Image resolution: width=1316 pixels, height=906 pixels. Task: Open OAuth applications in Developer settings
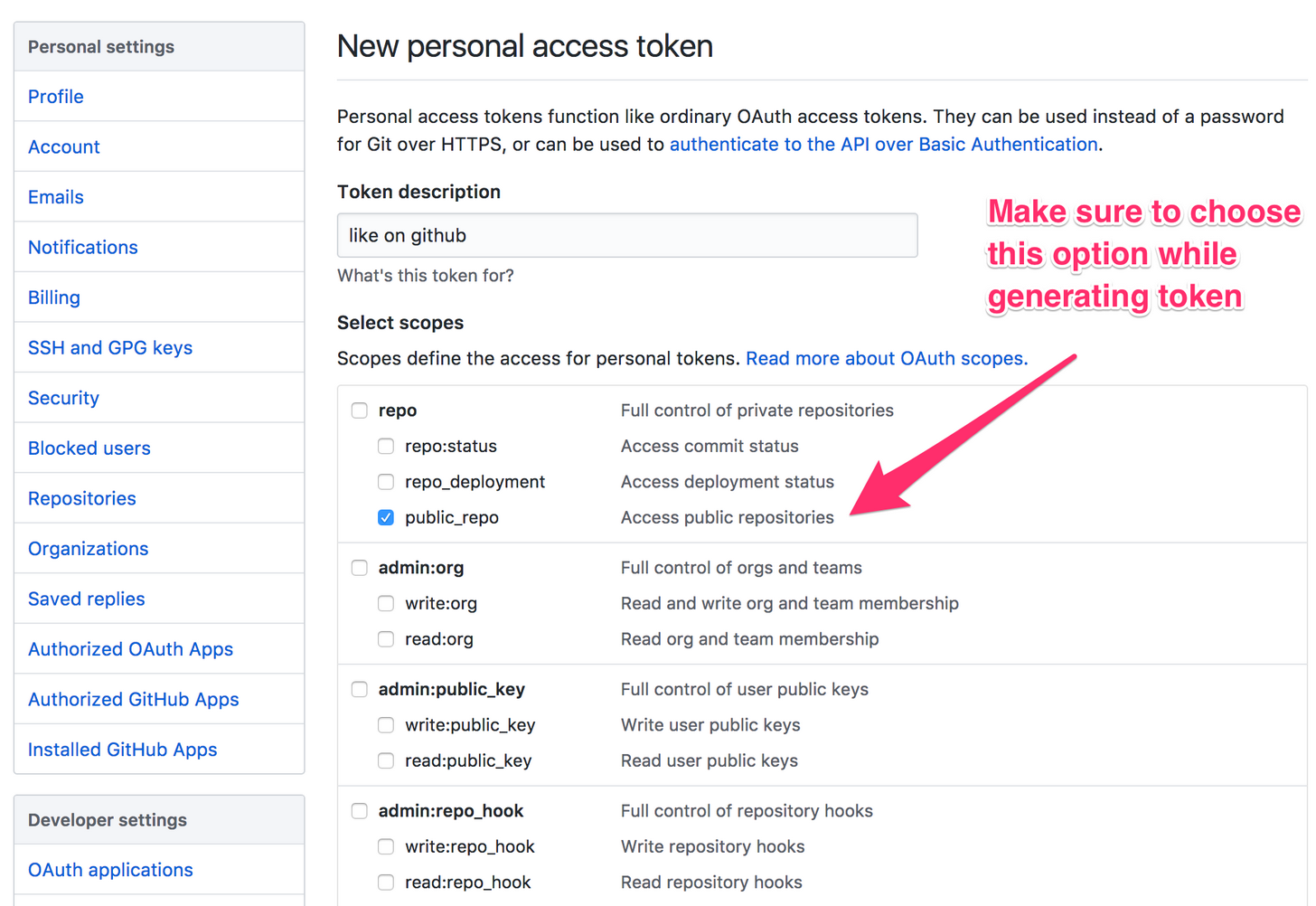pyautogui.click(x=110, y=870)
